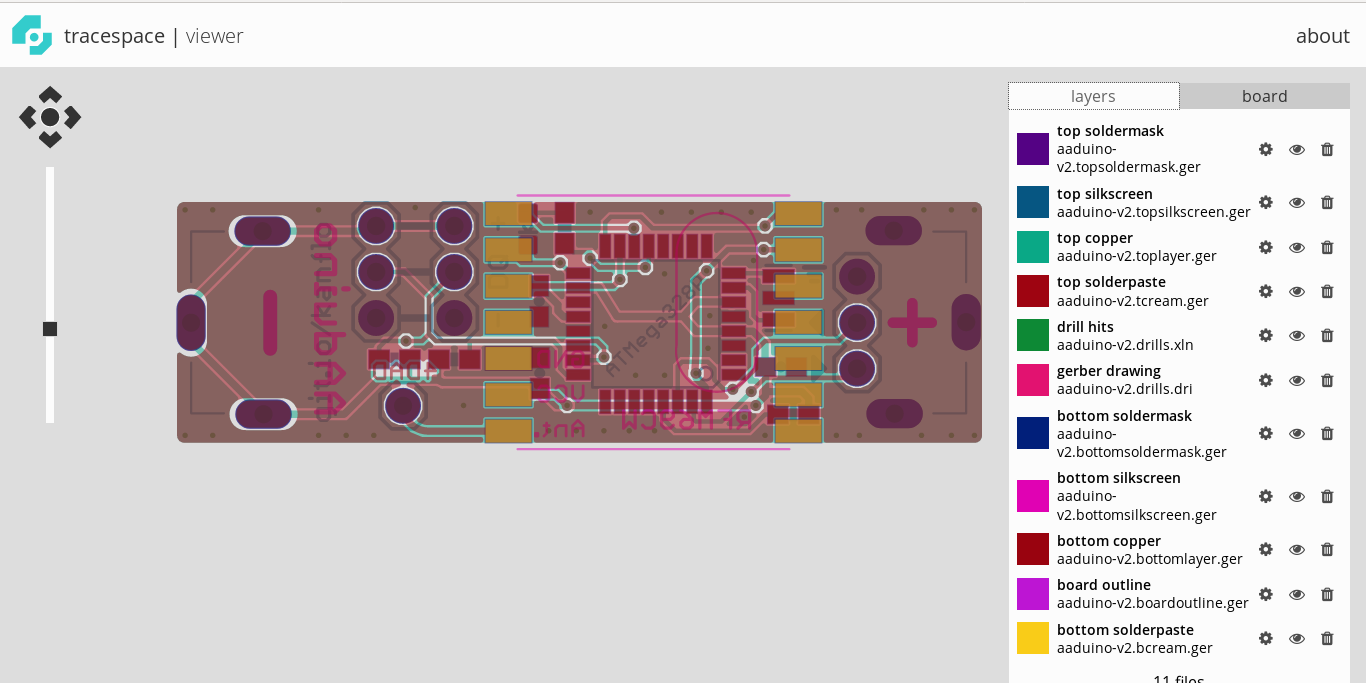1366x683 pixels.
Task: Switch to the layers tab
Action: point(1094,96)
